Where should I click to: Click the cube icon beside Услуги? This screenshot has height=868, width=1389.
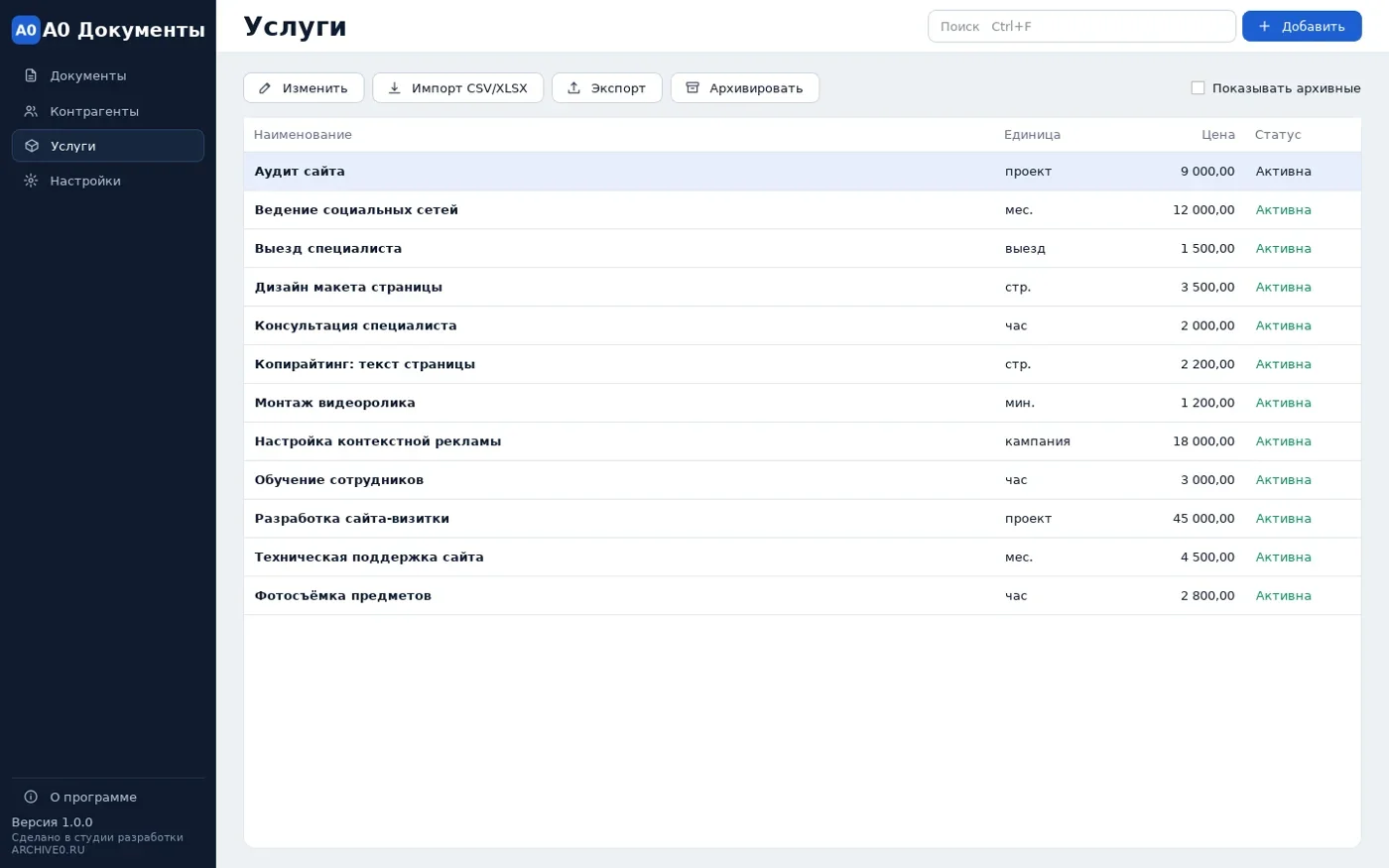tap(32, 146)
